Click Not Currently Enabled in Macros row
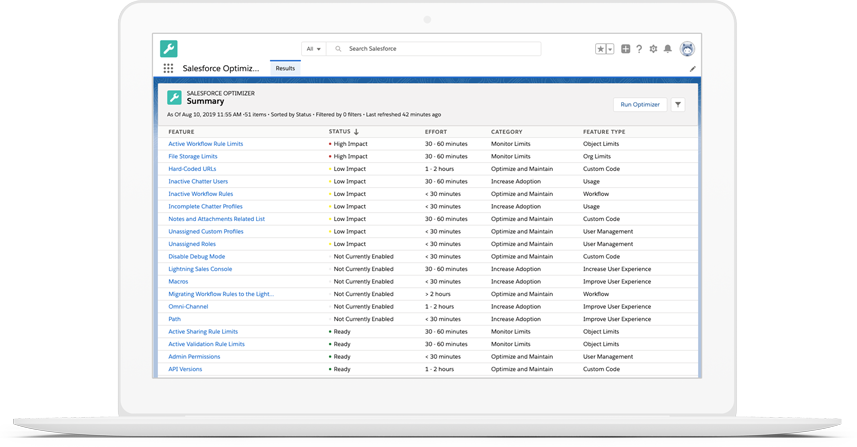The height and width of the screenshot is (447, 857). (363, 281)
